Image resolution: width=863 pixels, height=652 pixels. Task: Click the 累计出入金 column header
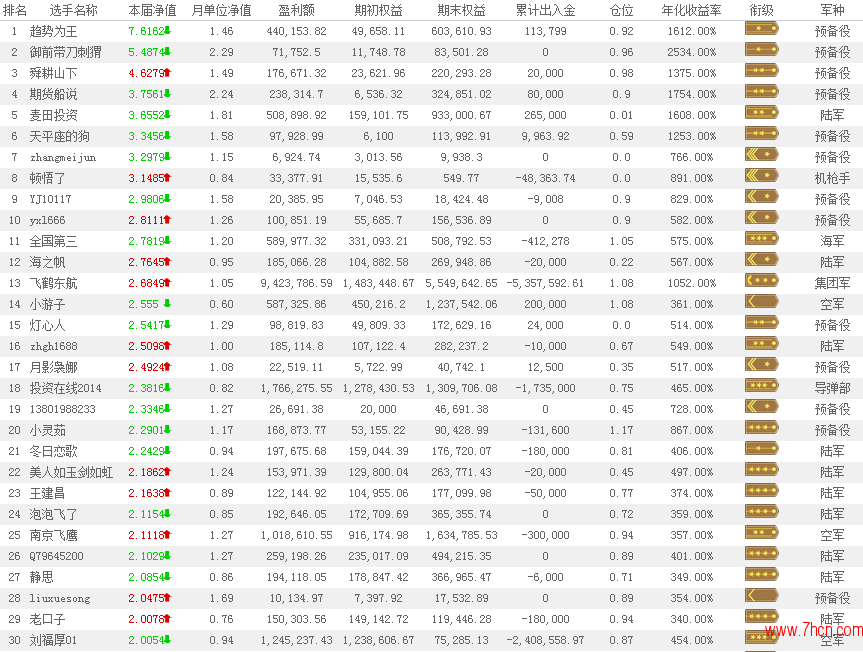[x=545, y=10]
